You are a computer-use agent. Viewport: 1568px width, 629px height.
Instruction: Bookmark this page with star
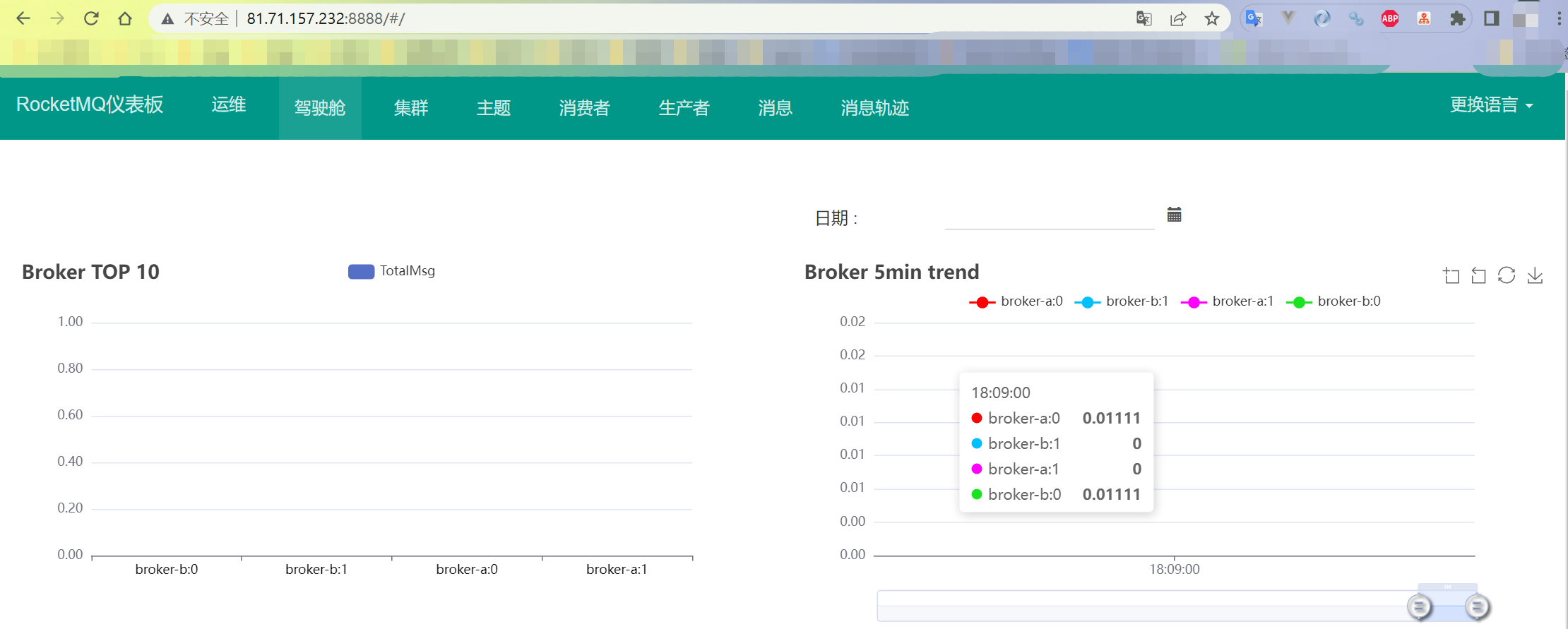coord(1212,19)
